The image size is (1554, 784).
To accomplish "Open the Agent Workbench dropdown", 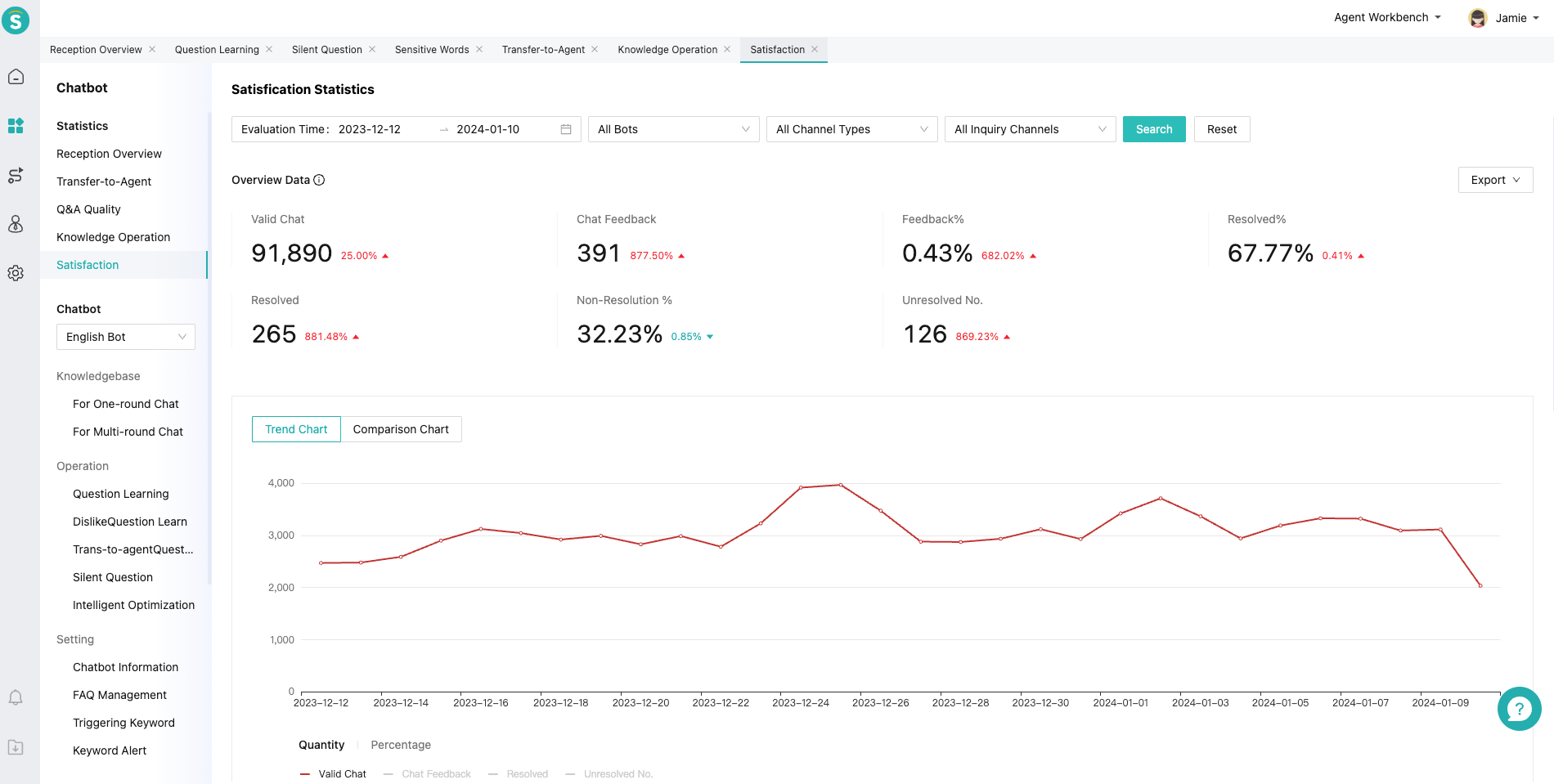I will [x=1387, y=17].
